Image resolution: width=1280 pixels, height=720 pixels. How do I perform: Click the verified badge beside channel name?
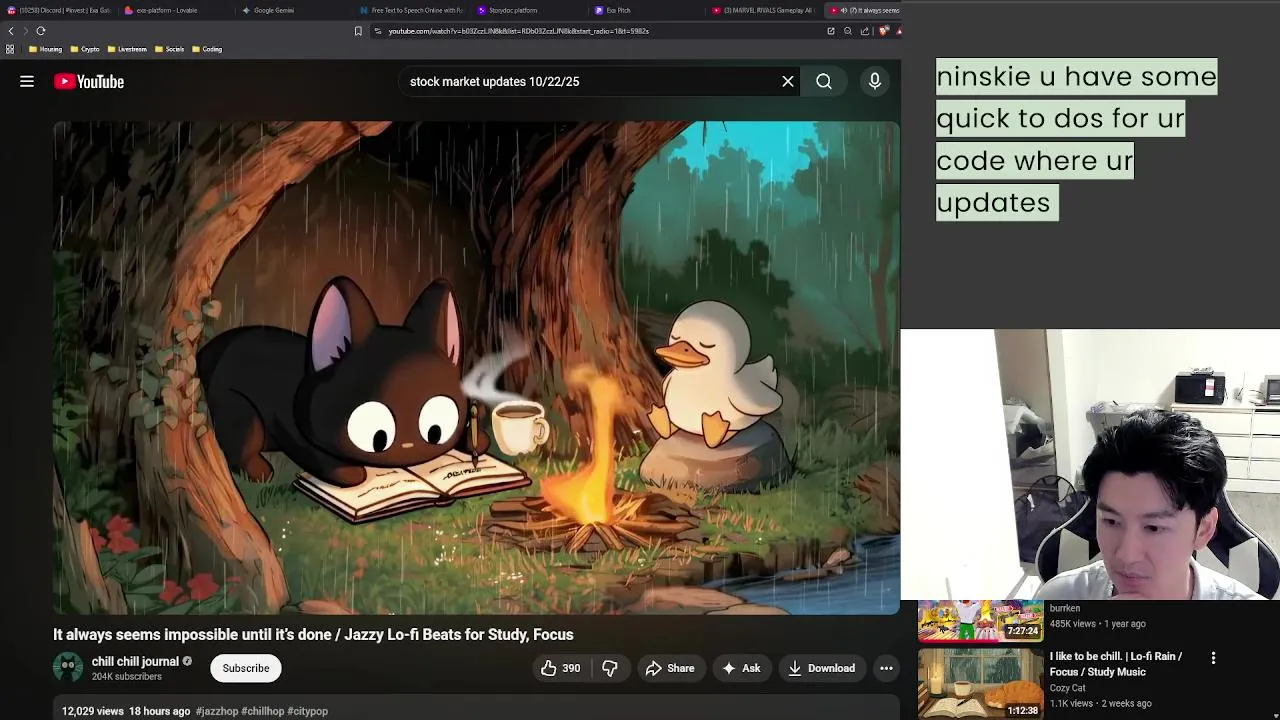click(x=187, y=661)
